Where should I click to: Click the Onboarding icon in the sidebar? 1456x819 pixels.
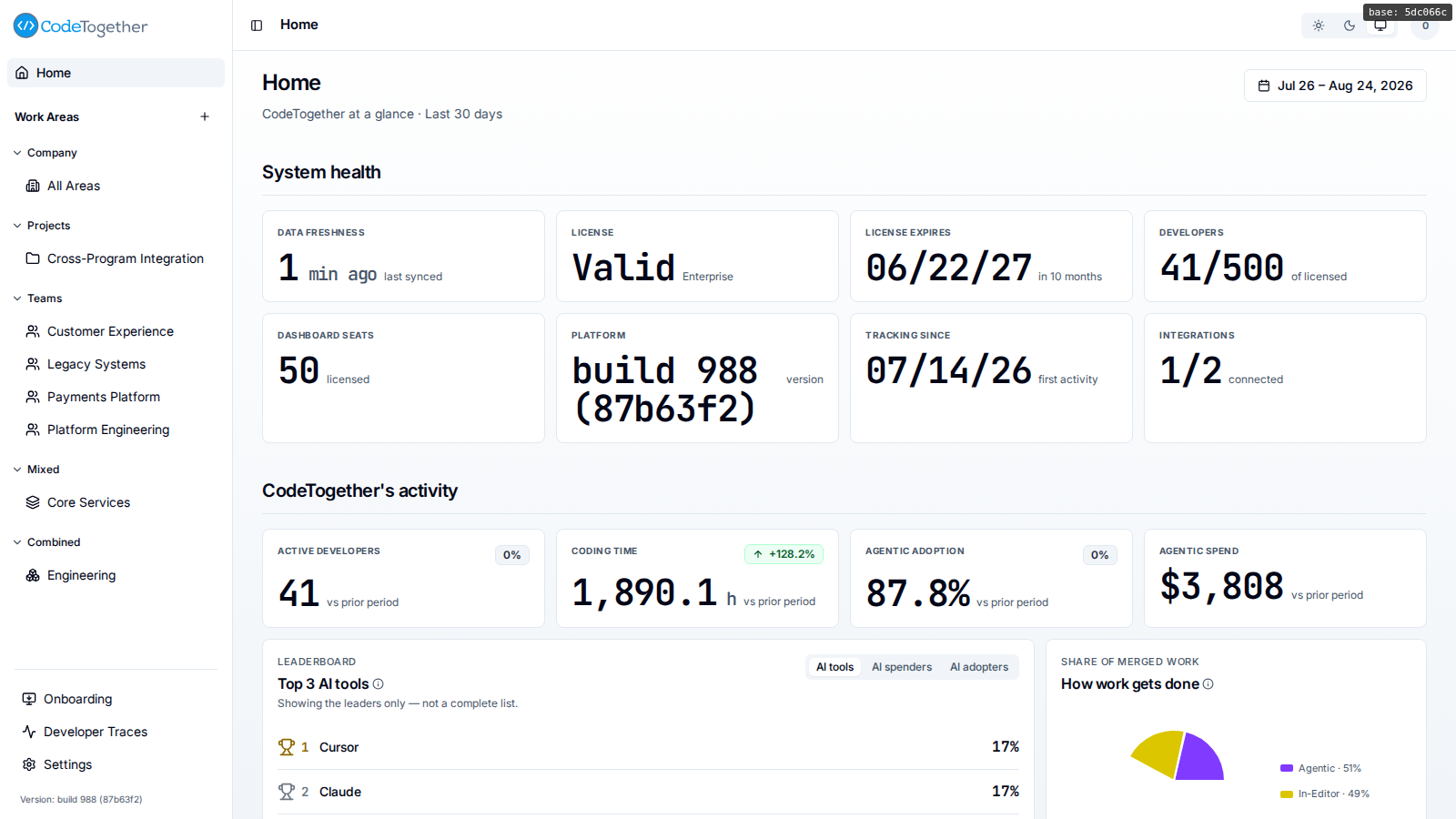(x=29, y=699)
